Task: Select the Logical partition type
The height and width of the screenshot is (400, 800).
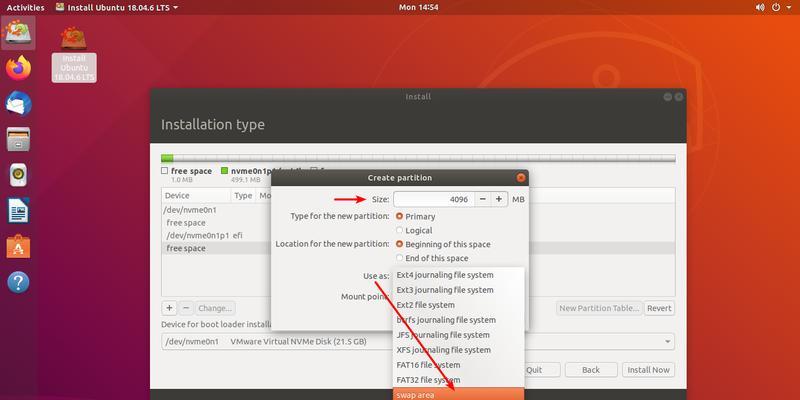Action: coord(414,231)
